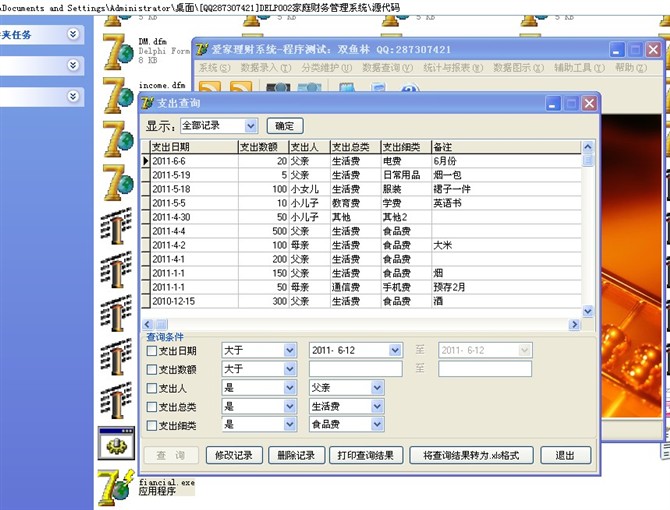This screenshot has width=670, height=510.
Task: Open the 帮助 menu
Action: click(x=631, y=67)
